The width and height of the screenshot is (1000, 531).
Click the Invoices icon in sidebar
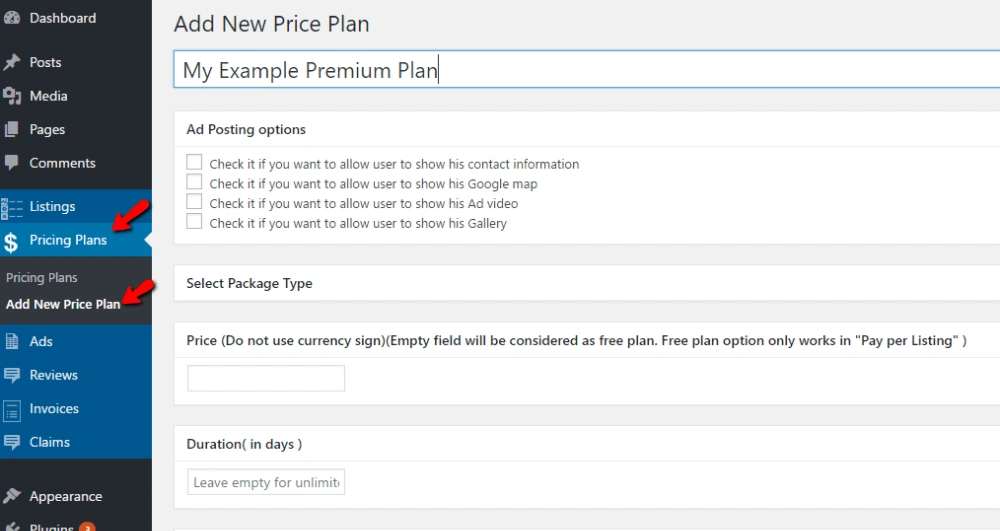(x=12, y=409)
